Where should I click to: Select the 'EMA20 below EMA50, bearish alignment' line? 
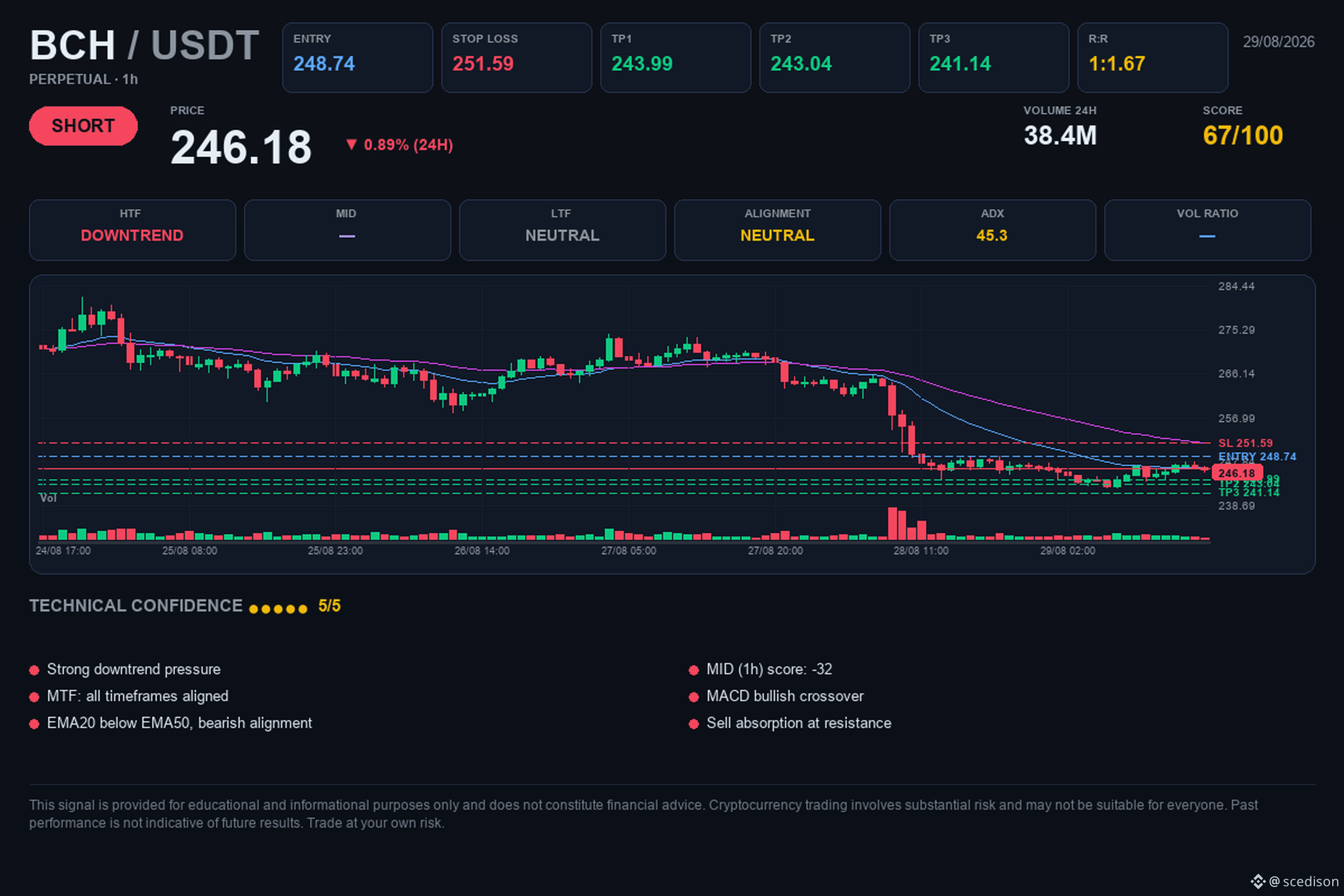179,723
